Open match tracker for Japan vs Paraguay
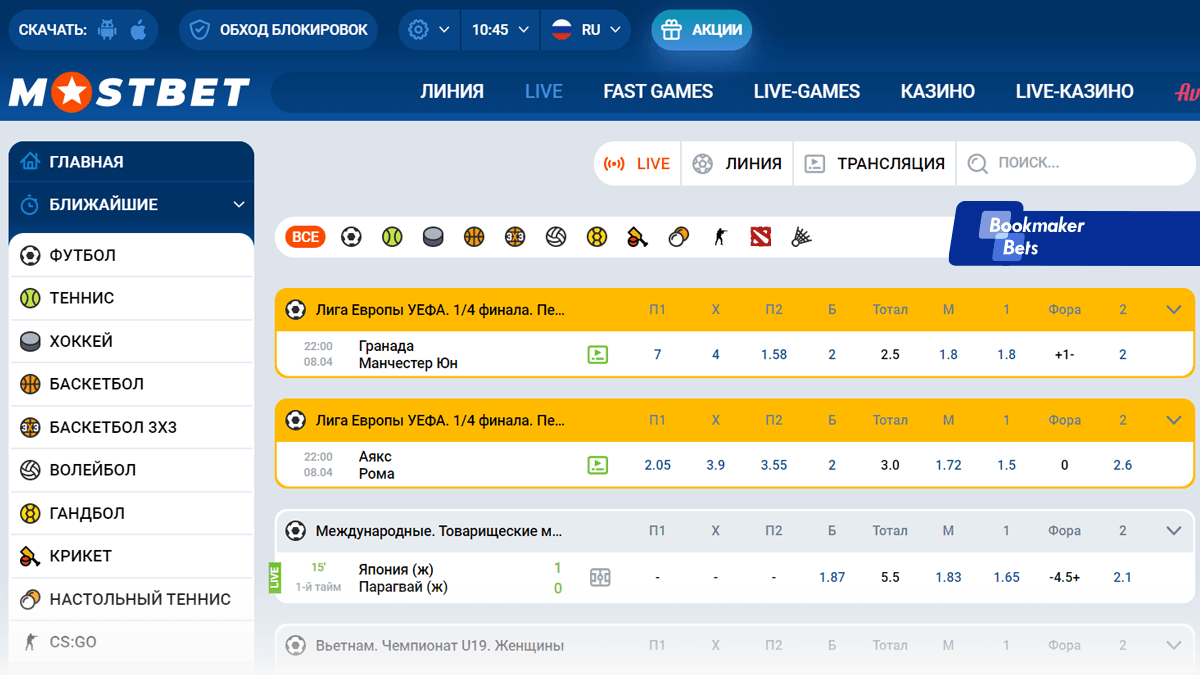This screenshot has width=1200, height=675. coord(600,577)
